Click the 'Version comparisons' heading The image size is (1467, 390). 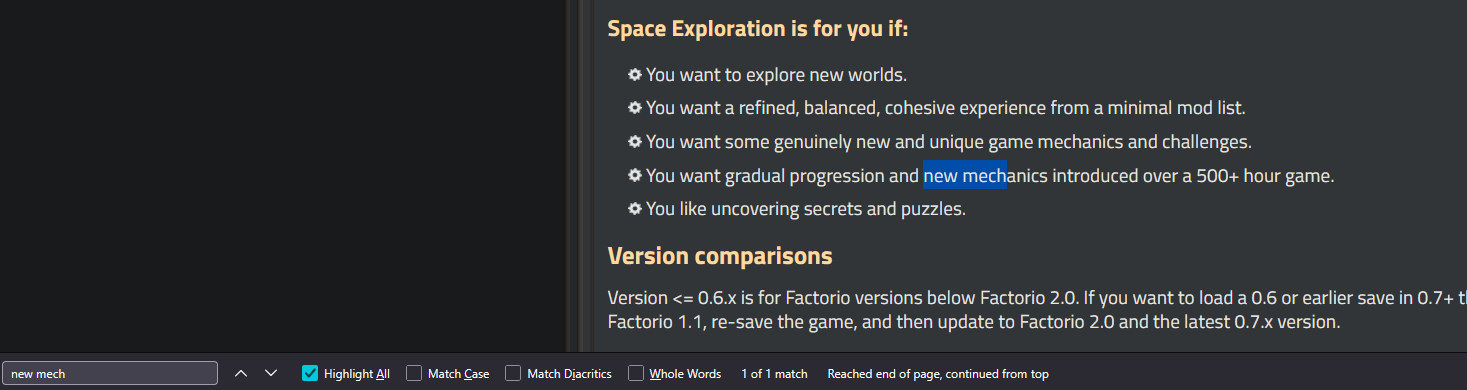(x=720, y=256)
